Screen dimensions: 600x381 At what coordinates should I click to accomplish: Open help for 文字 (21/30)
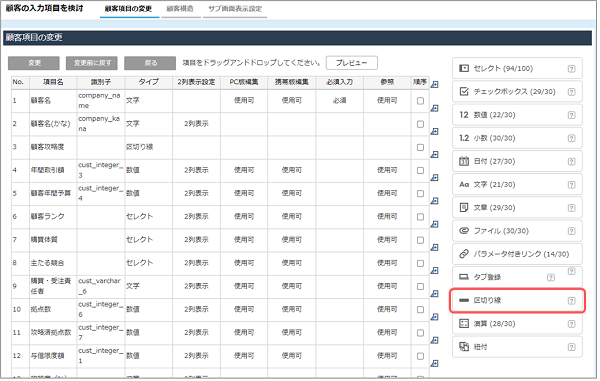pyautogui.click(x=571, y=185)
